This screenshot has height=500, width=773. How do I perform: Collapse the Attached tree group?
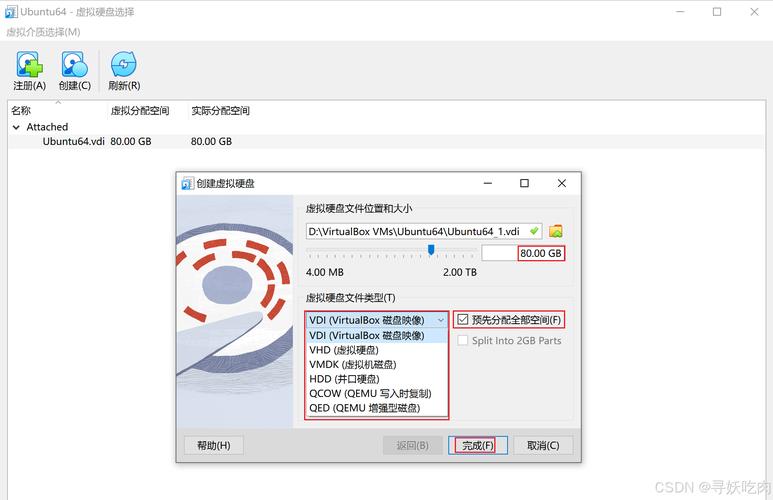point(16,127)
